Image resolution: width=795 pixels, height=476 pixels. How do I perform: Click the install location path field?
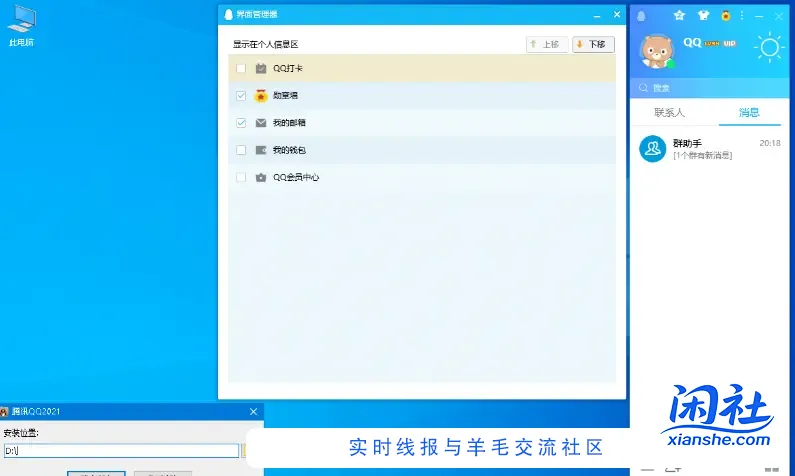(120, 451)
